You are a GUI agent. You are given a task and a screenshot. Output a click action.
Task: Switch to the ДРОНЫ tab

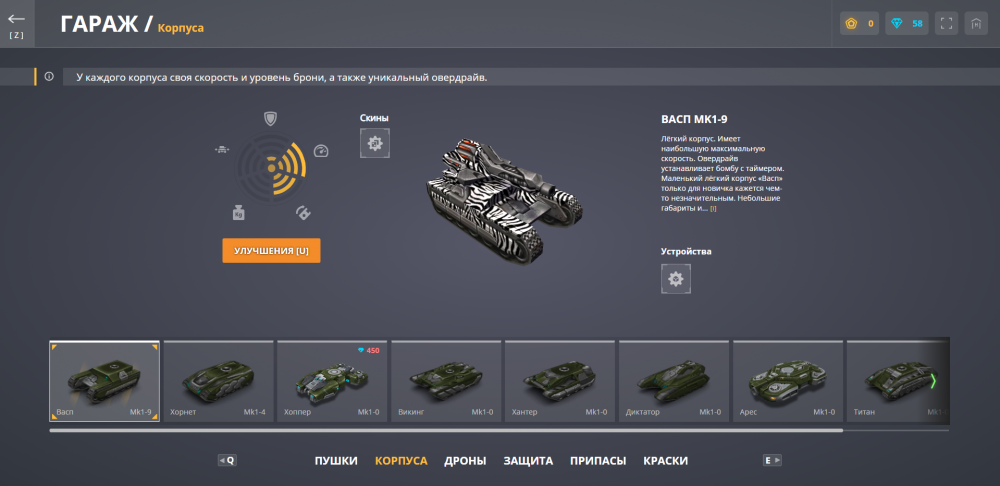pos(465,460)
